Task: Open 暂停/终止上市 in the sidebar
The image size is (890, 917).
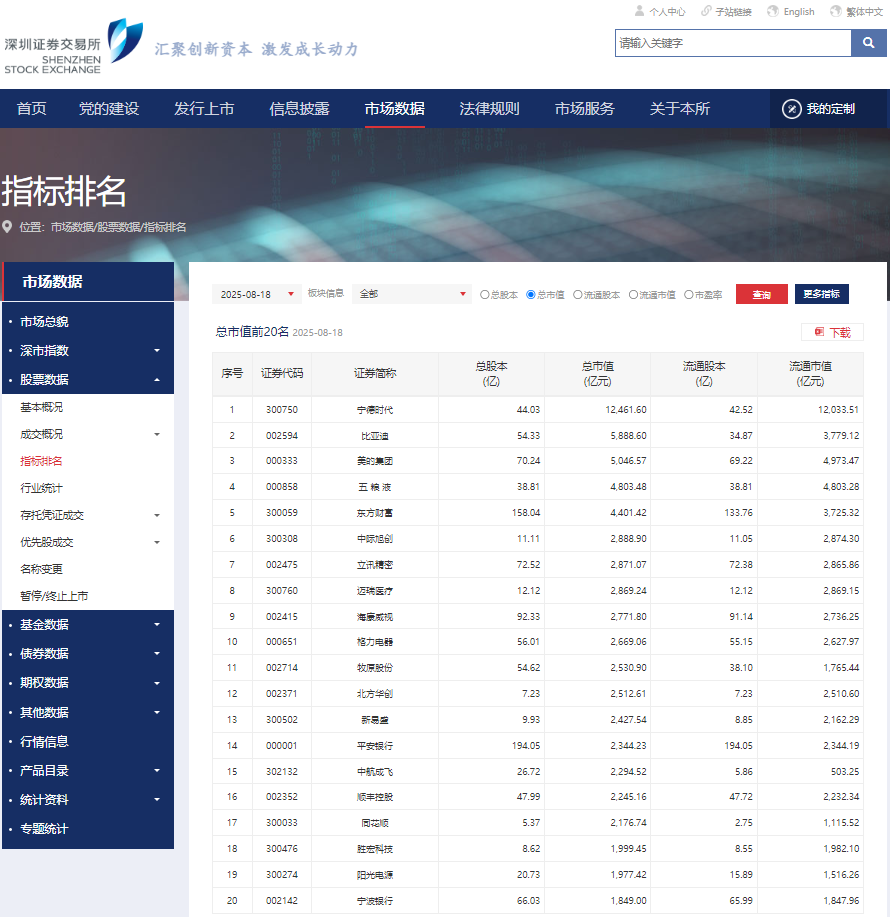Action: [54, 596]
